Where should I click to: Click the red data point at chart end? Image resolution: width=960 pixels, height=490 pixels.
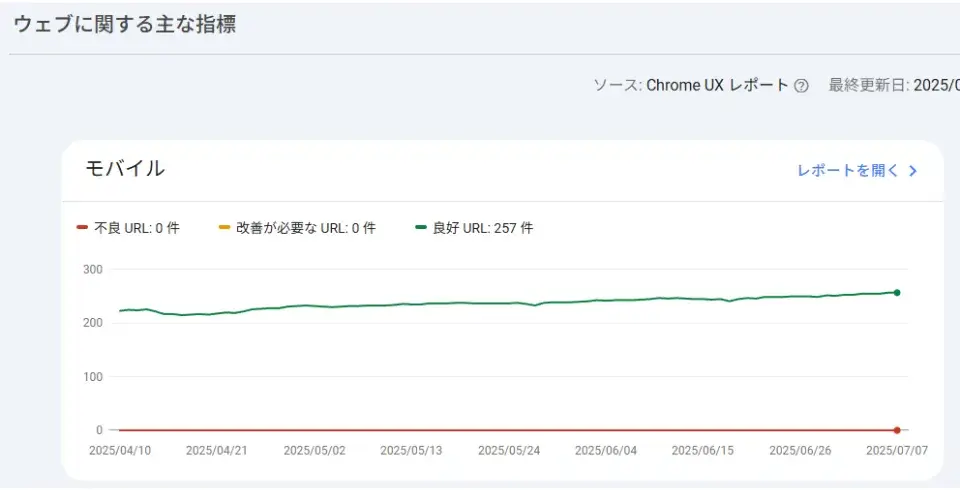pos(897,430)
